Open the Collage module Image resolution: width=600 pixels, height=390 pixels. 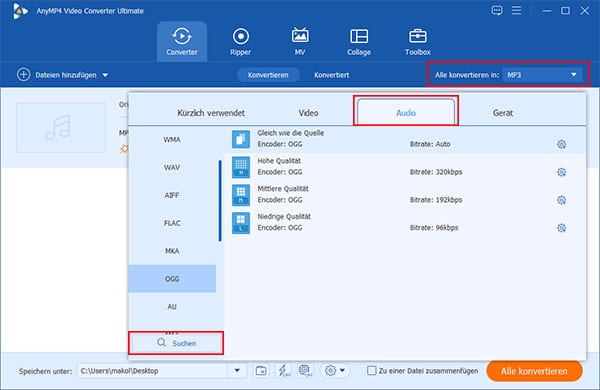[x=359, y=42]
